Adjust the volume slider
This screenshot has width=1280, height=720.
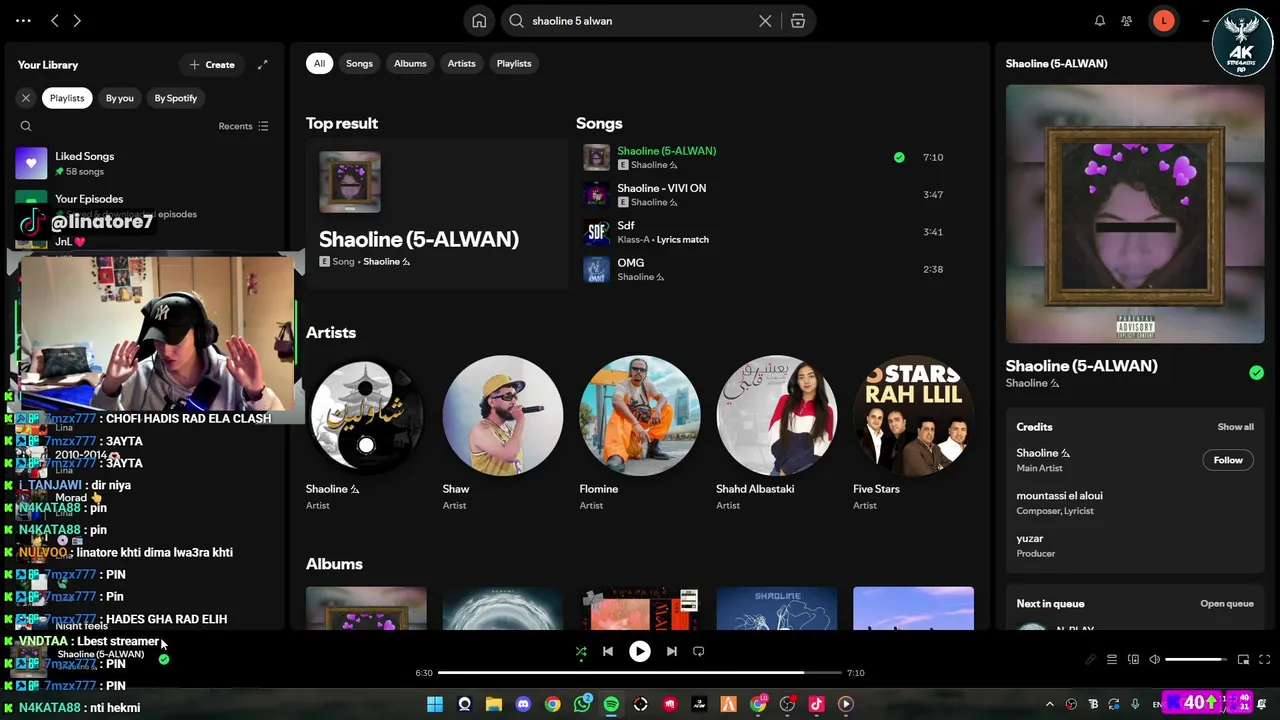coord(1196,660)
